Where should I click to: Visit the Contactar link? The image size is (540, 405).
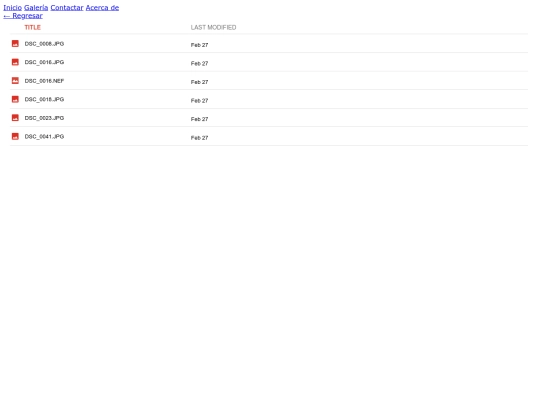pos(67,8)
